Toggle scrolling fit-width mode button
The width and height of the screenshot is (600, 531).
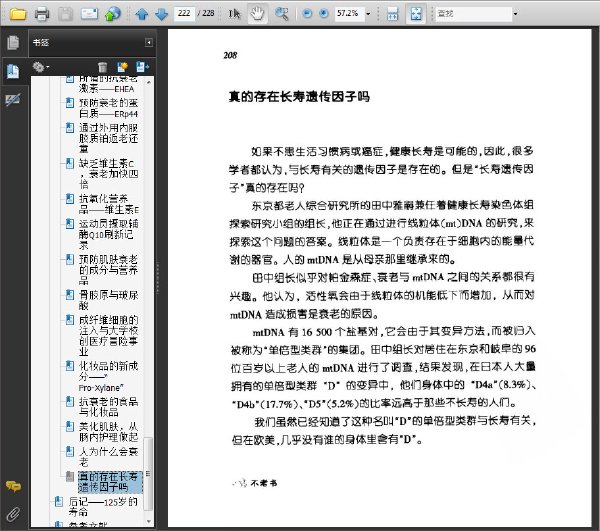(x=393, y=15)
